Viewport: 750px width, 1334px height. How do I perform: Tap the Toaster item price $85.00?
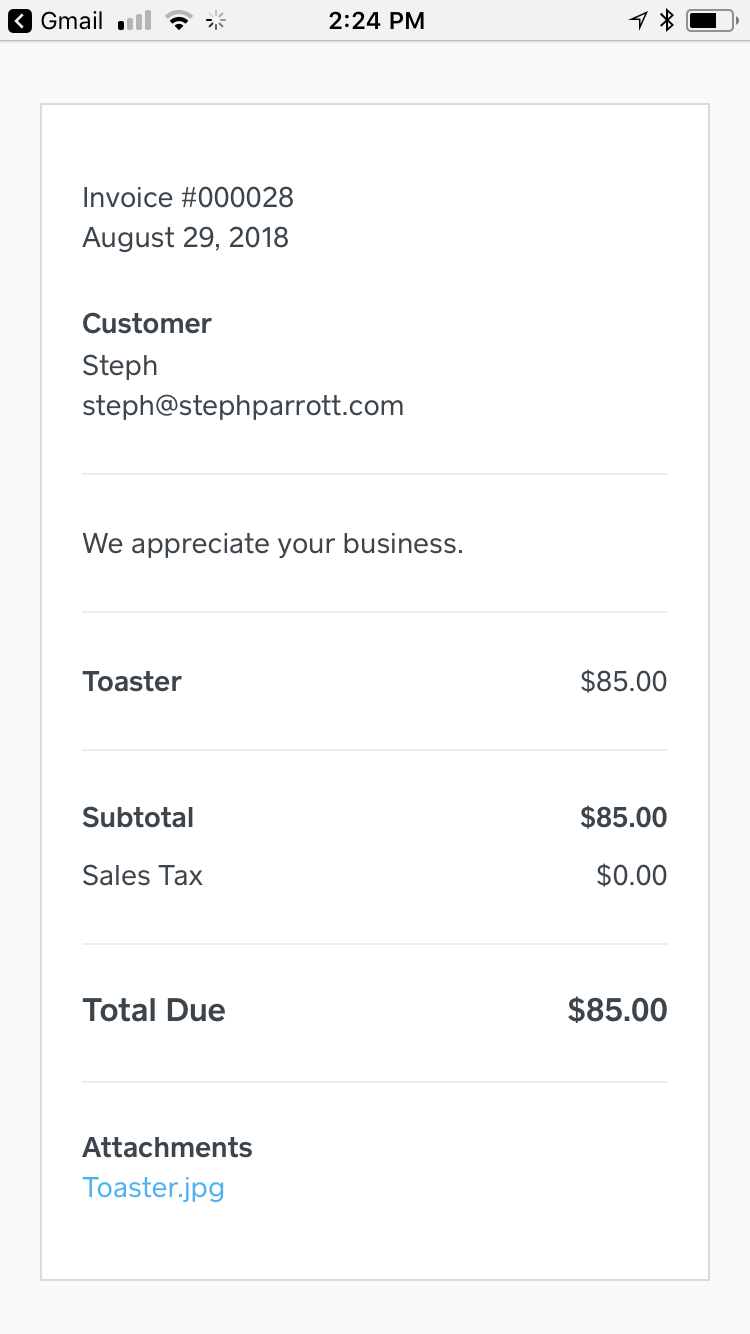624,682
